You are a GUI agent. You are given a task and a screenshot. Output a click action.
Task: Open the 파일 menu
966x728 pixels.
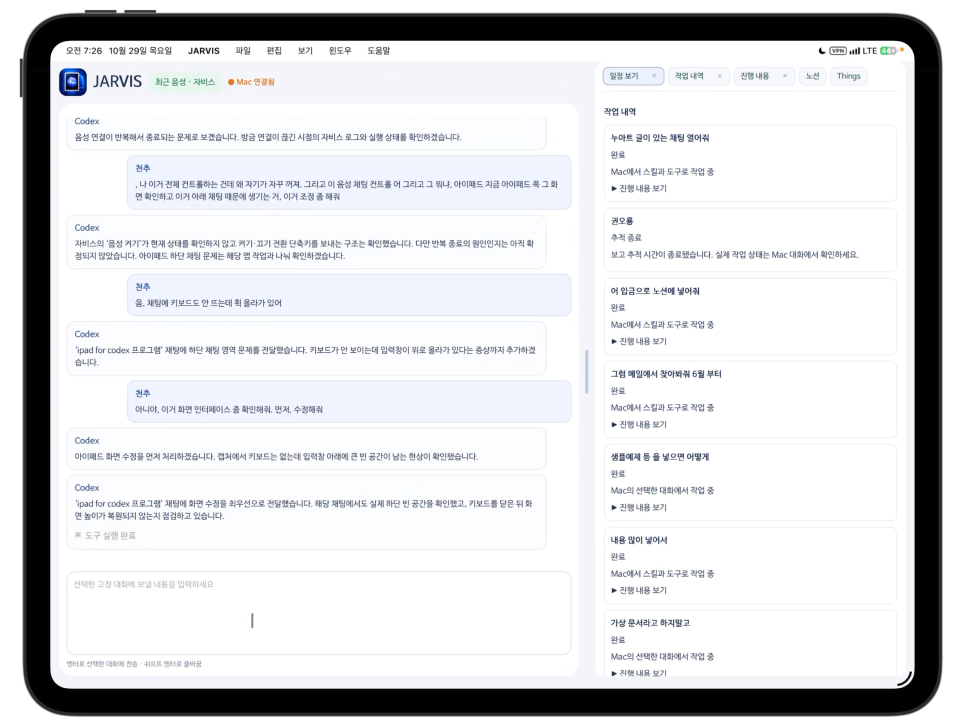243,51
